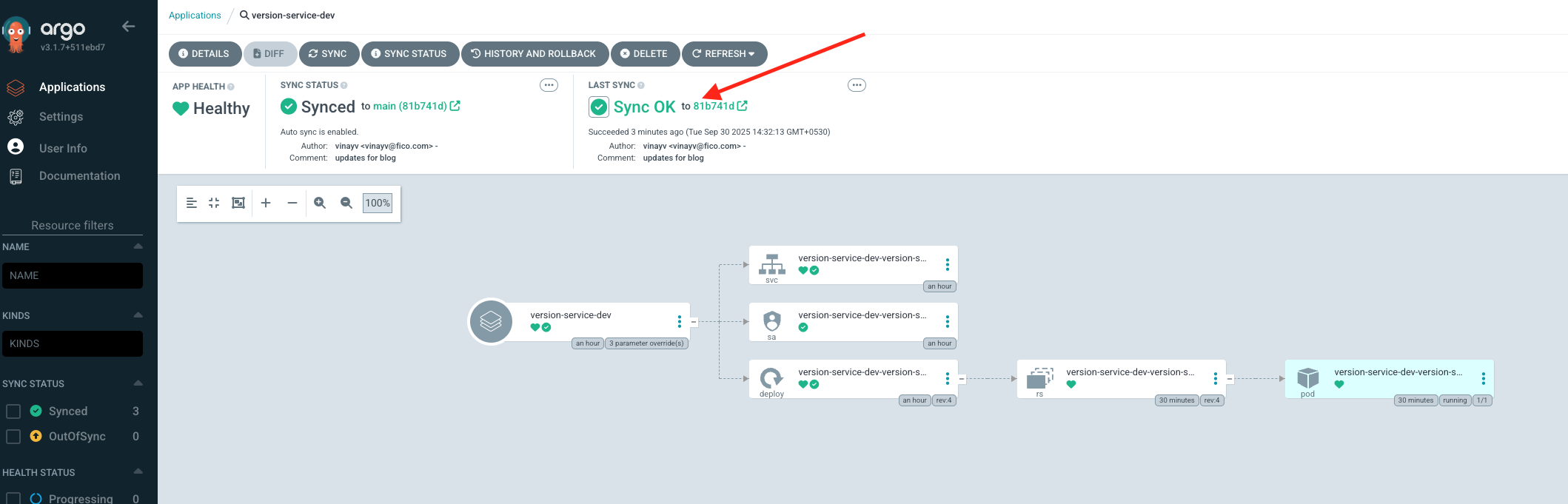Screen dimensions: 1568x504
Task: Collapse the Kinds filter section
Action: click(138, 315)
